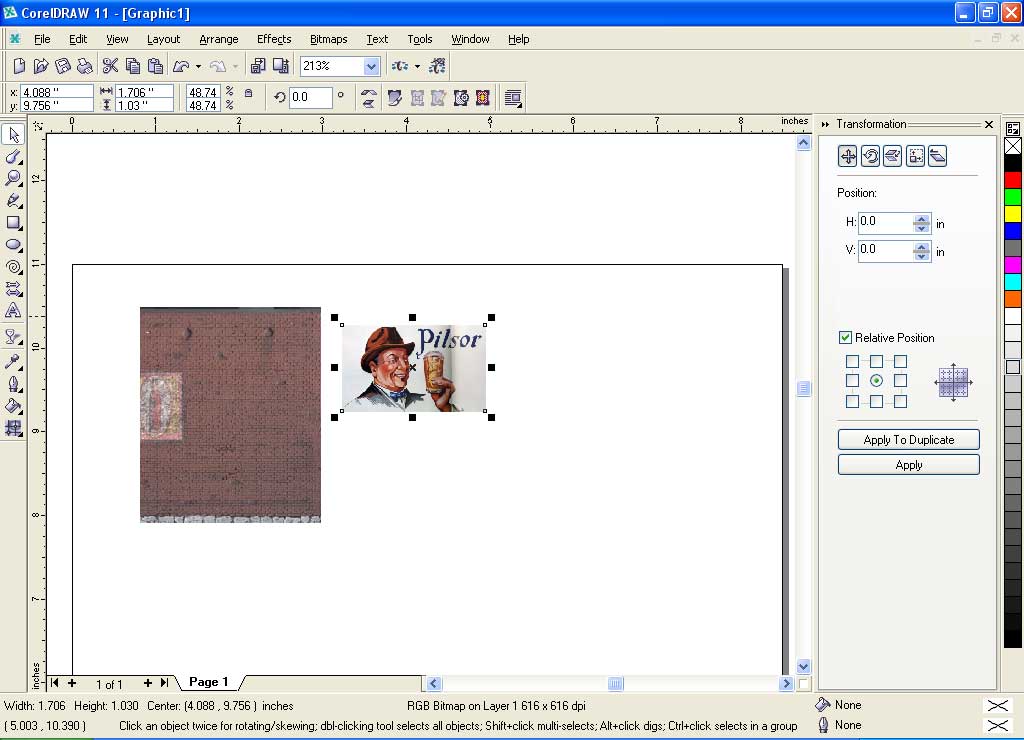
Task: Select the center anchor point radio button
Action: click(876, 381)
